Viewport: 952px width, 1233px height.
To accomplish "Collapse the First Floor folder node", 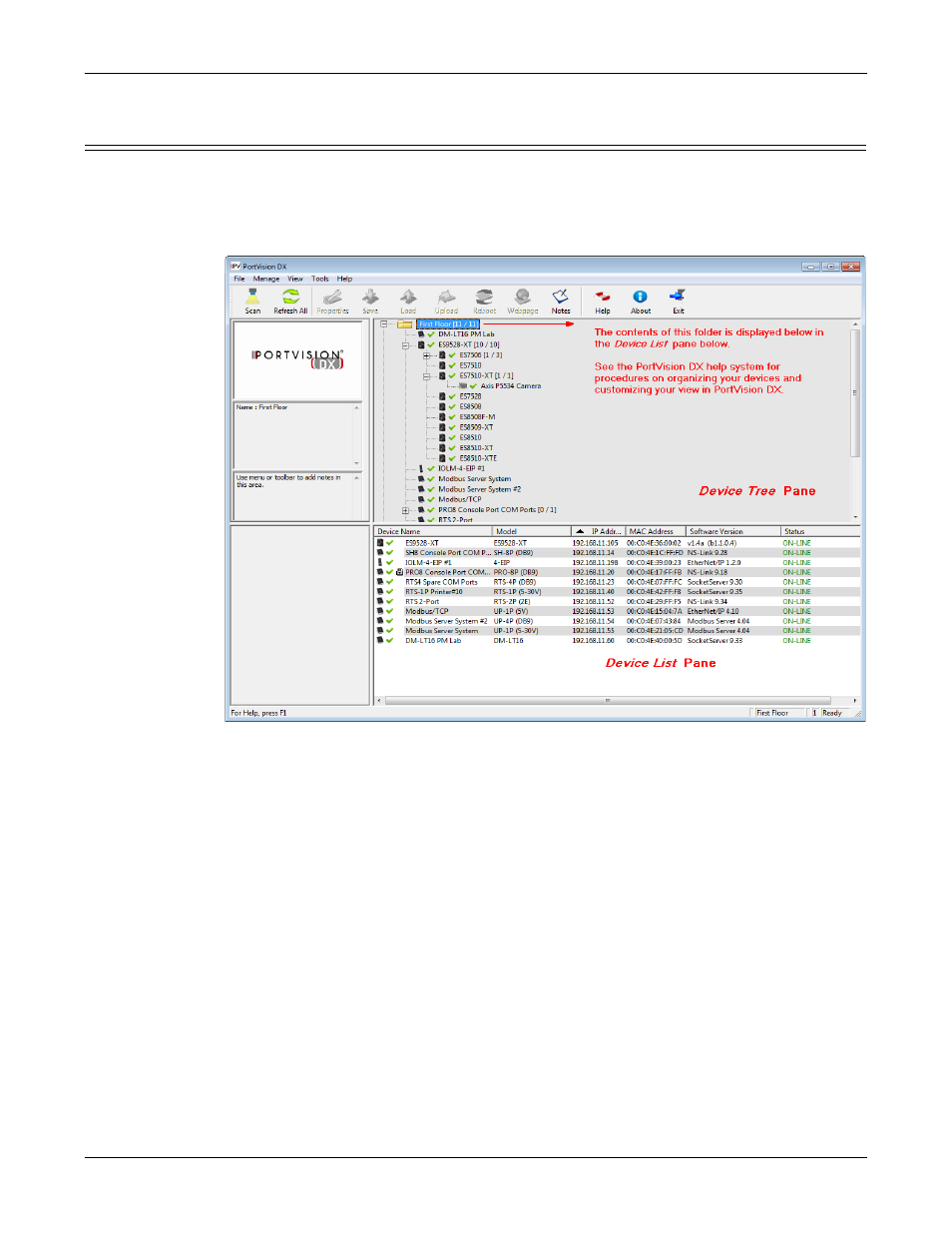I will pyautogui.click(x=384, y=323).
